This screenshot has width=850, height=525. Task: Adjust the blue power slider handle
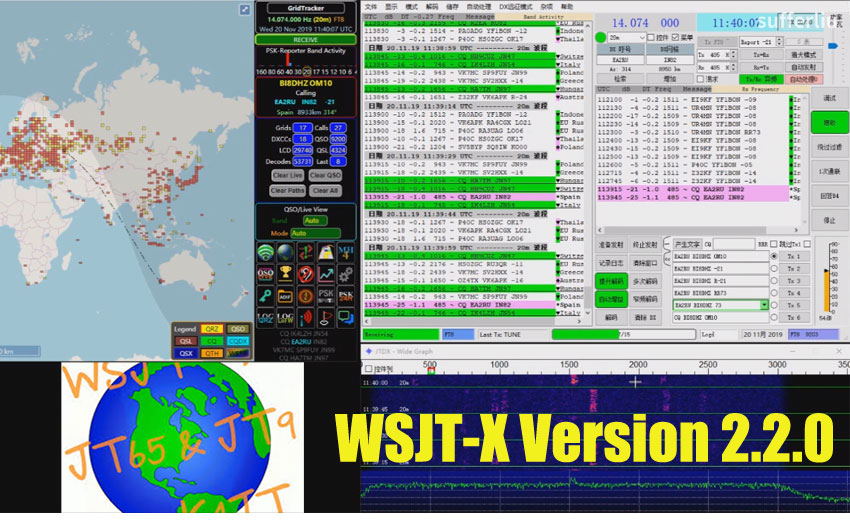[833, 46]
